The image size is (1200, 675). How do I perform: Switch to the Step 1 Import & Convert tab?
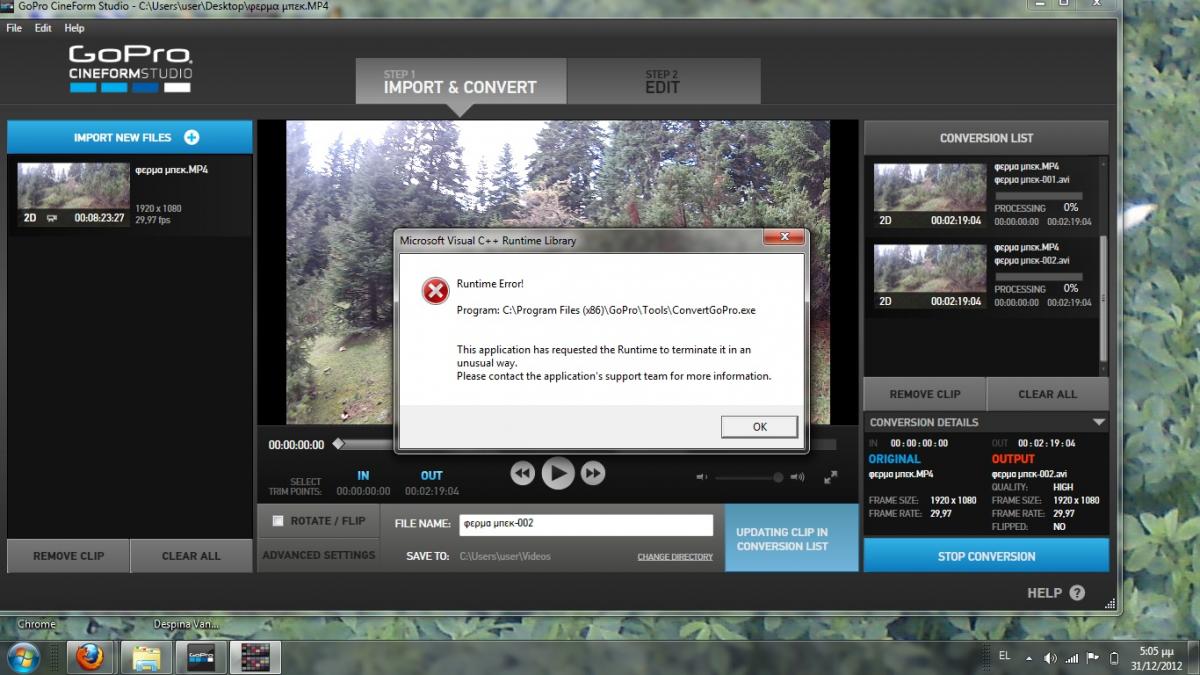(x=461, y=81)
